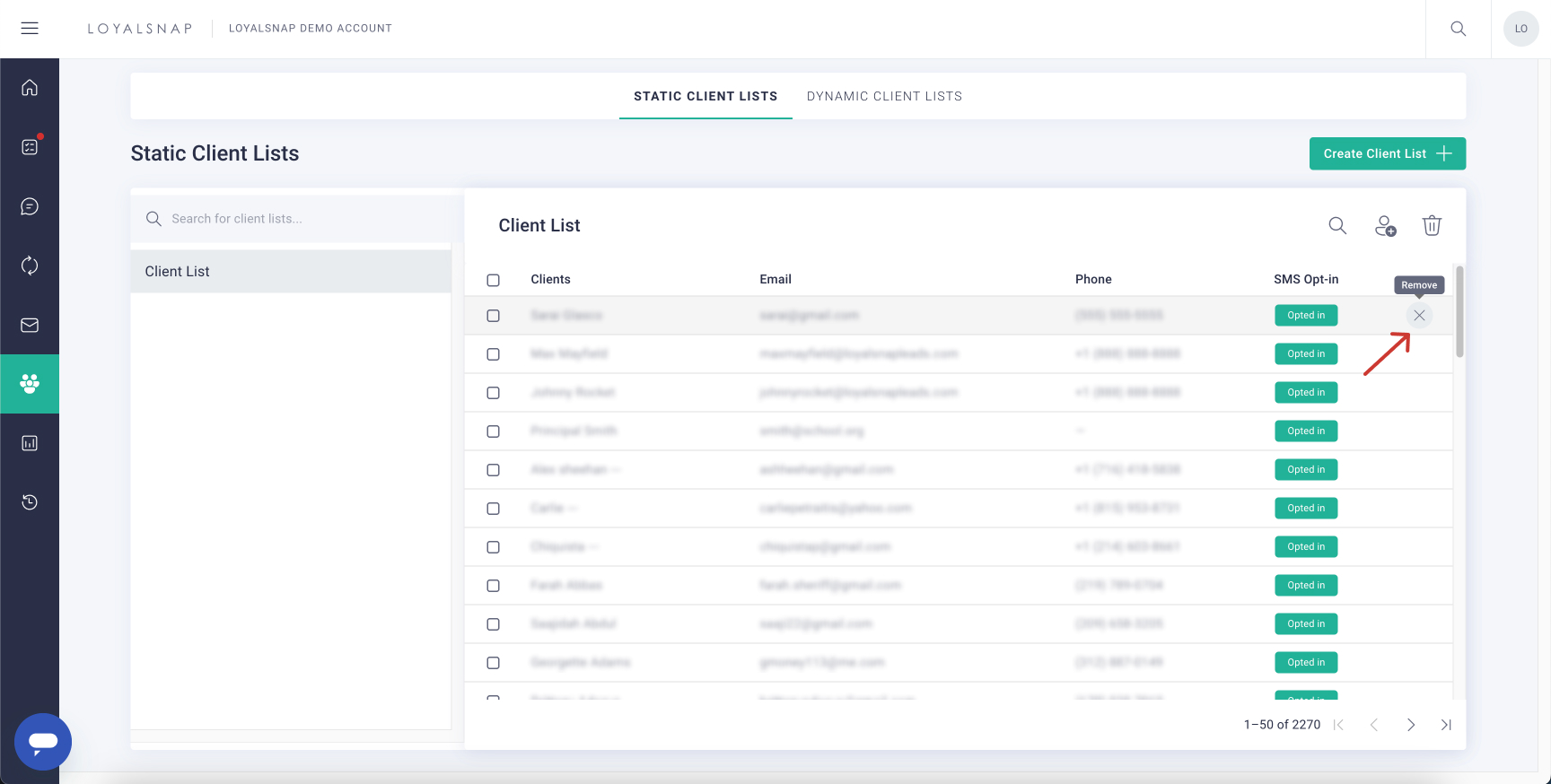Jump to the last page of clients
Image resolution: width=1551 pixels, height=784 pixels.
[x=1446, y=725]
